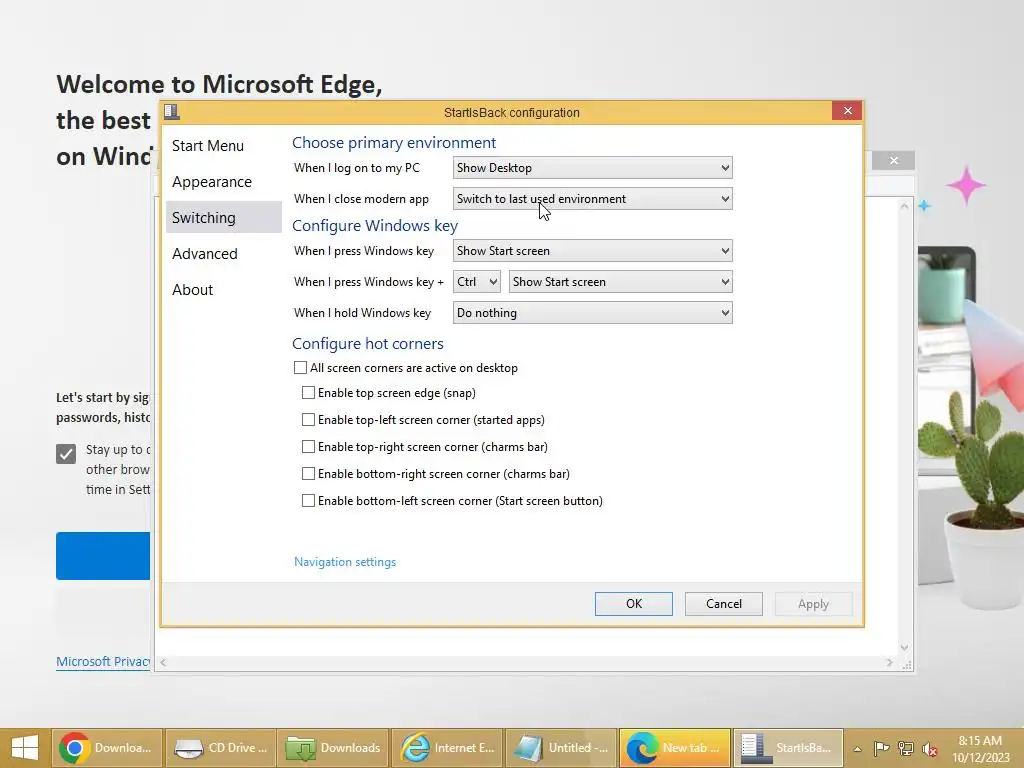Viewport: 1024px width, 768px height.
Task: Open Action Center flag tray icon
Action: coord(881,748)
